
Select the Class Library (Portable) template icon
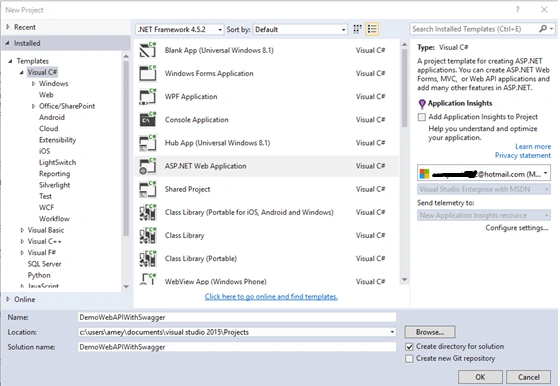148,259
